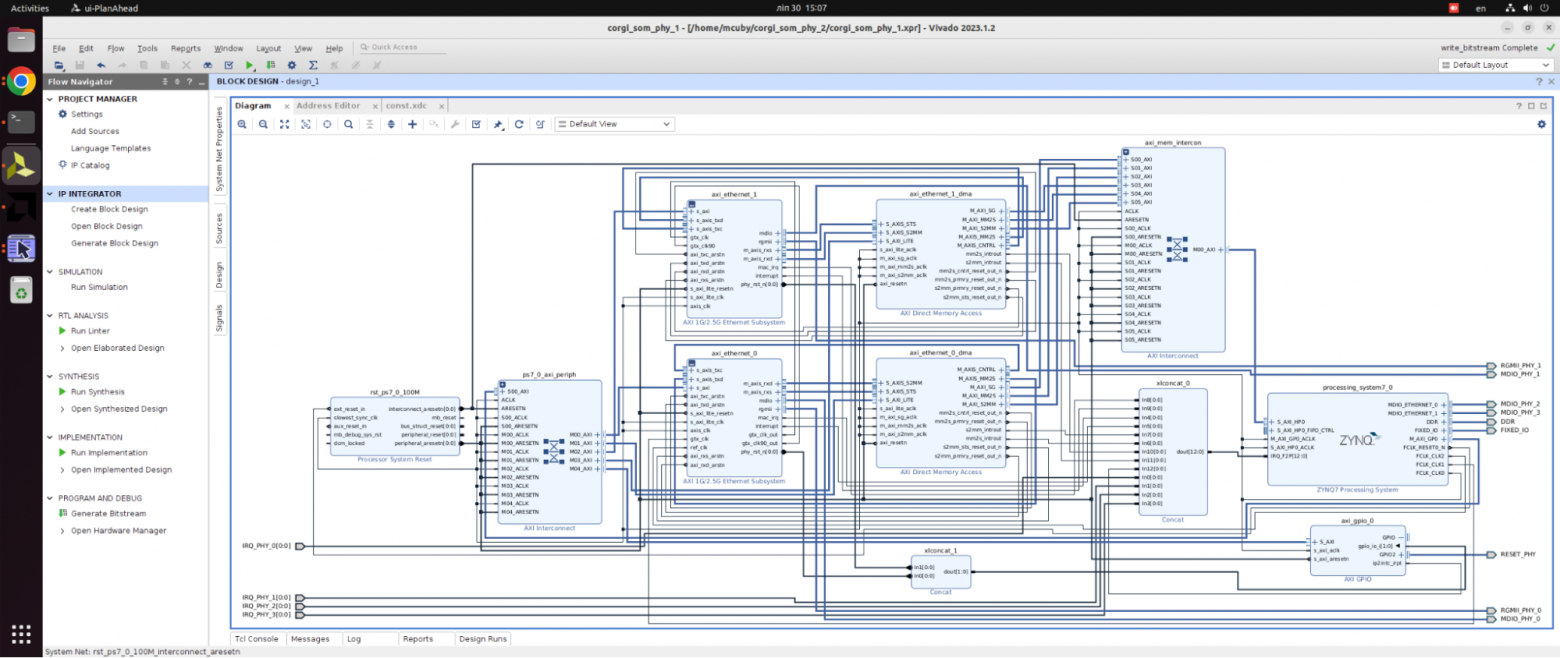Add IP using the plus icon
This screenshot has height=658, width=1560.
coord(412,124)
